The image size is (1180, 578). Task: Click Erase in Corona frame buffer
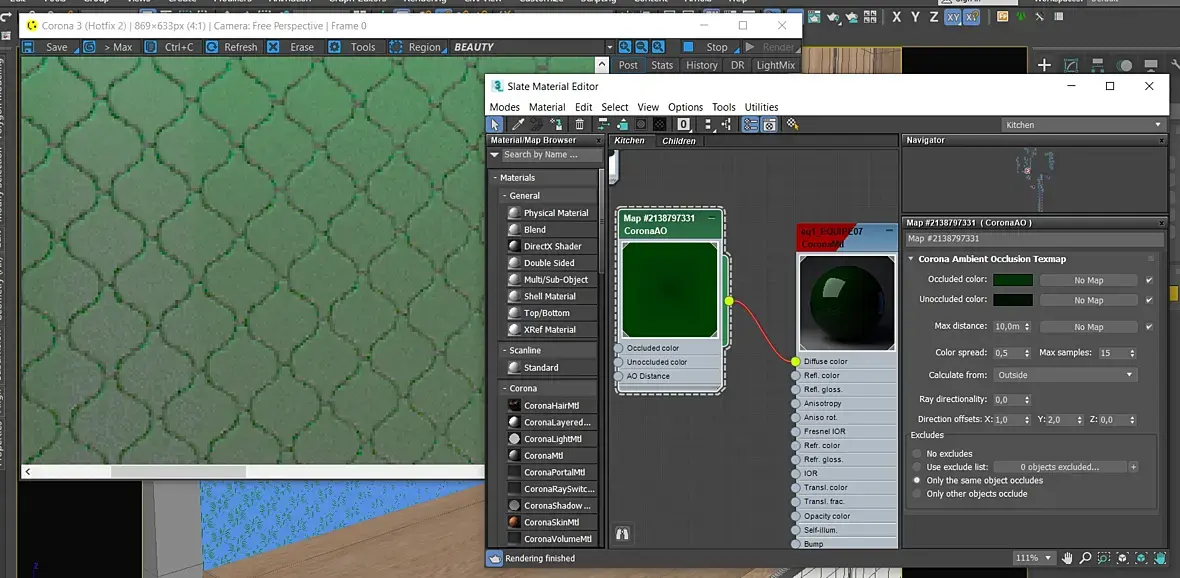tap(293, 47)
